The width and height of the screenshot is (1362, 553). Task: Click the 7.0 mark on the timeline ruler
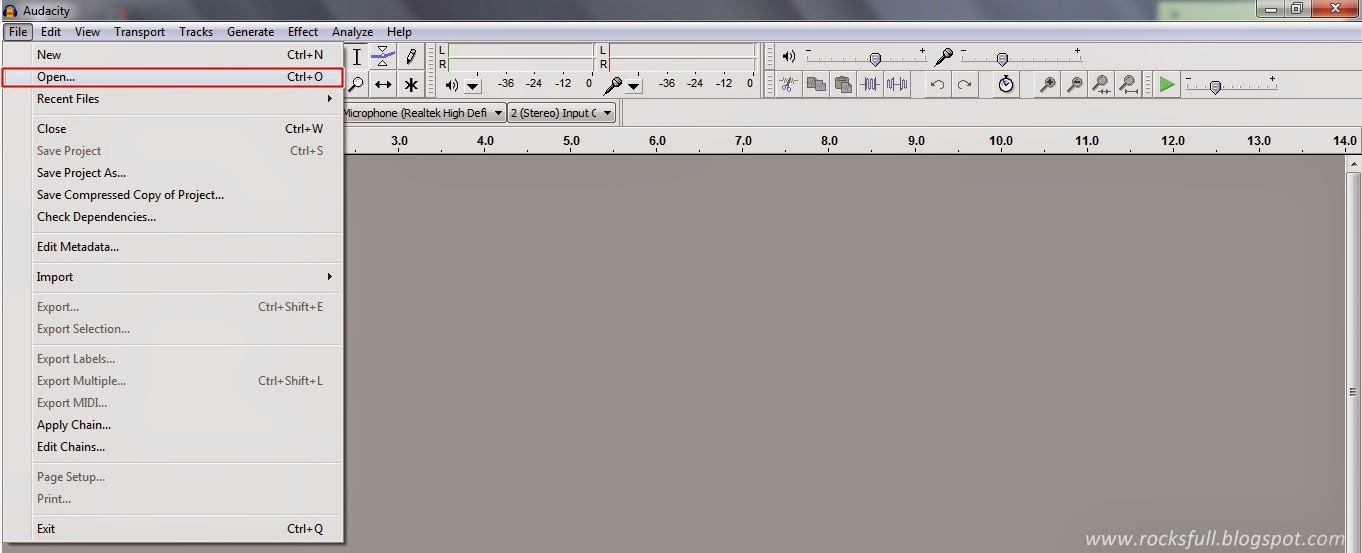click(x=743, y=141)
